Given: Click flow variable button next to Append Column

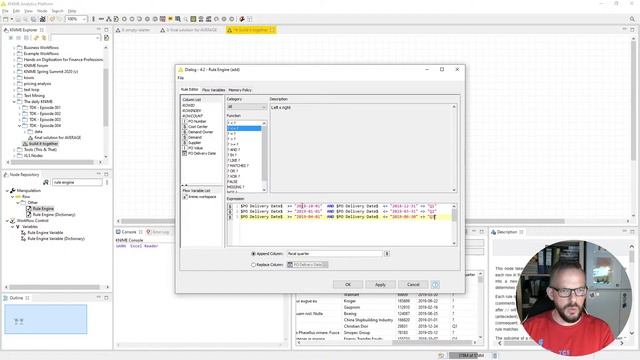Looking at the screenshot, I should (387, 253).
